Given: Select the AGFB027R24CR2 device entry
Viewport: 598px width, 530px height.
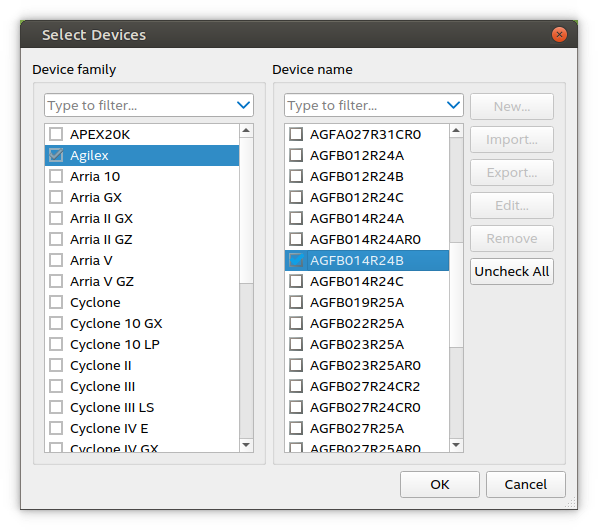Looking at the screenshot, I should (x=367, y=386).
